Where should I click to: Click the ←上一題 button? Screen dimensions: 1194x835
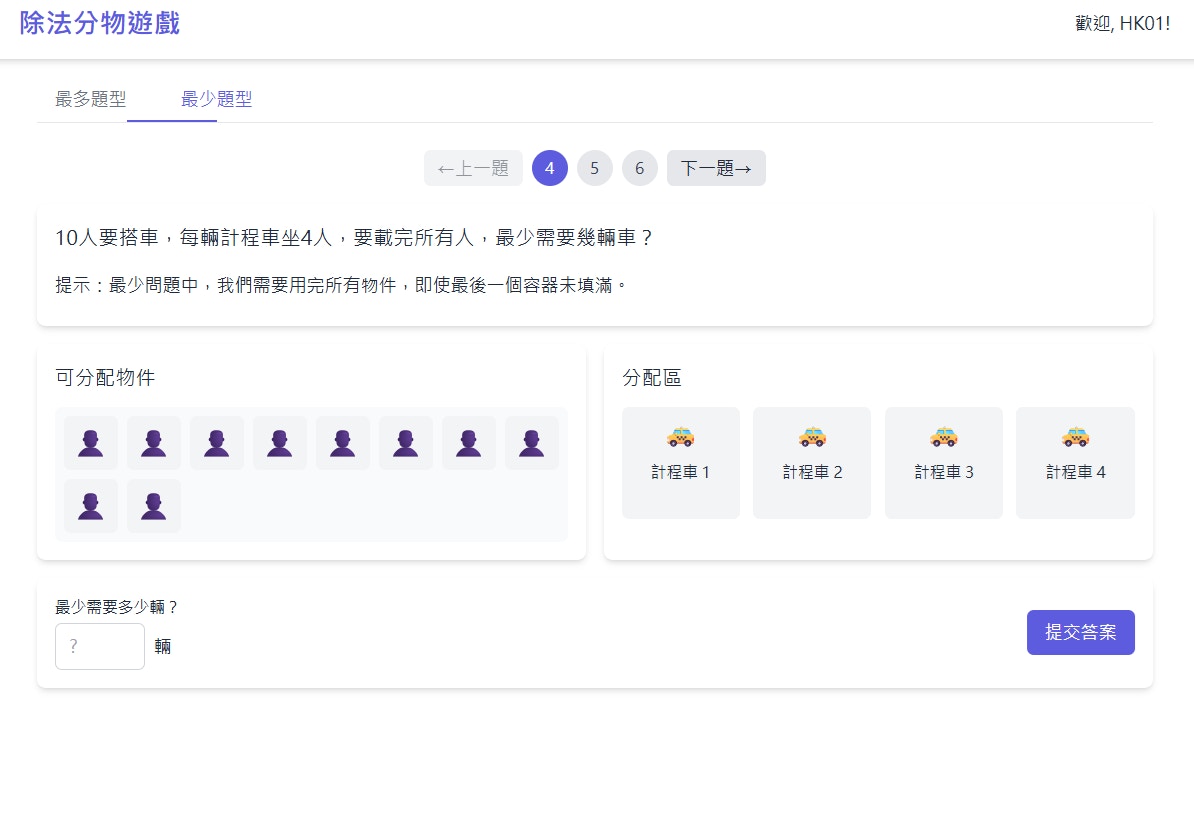click(473, 168)
